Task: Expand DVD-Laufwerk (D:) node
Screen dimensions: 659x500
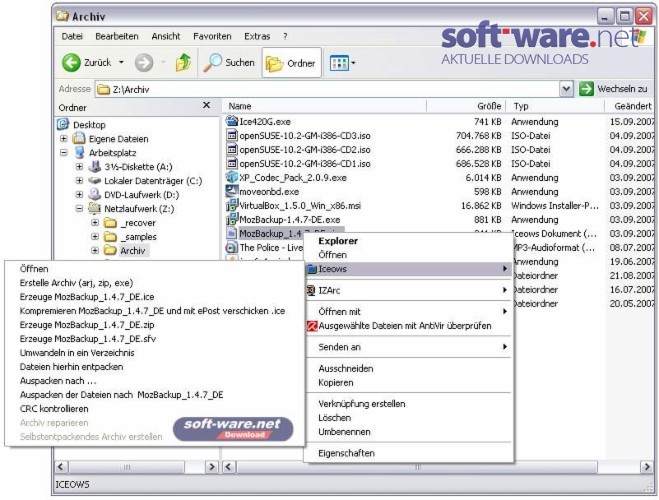Action: [x=79, y=195]
